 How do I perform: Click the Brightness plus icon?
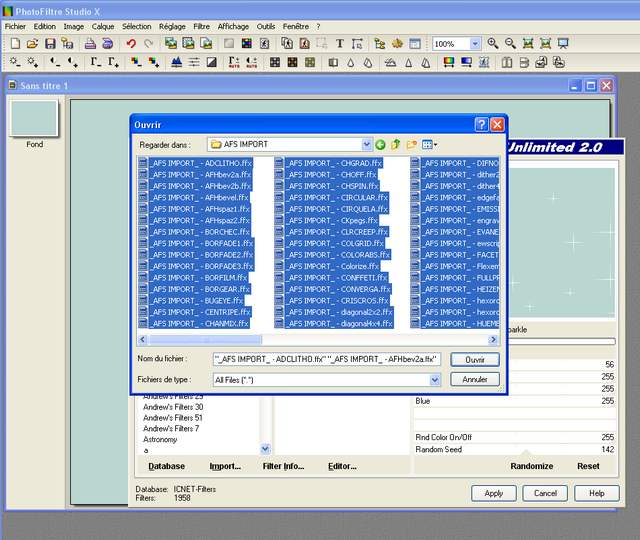point(33,62)
